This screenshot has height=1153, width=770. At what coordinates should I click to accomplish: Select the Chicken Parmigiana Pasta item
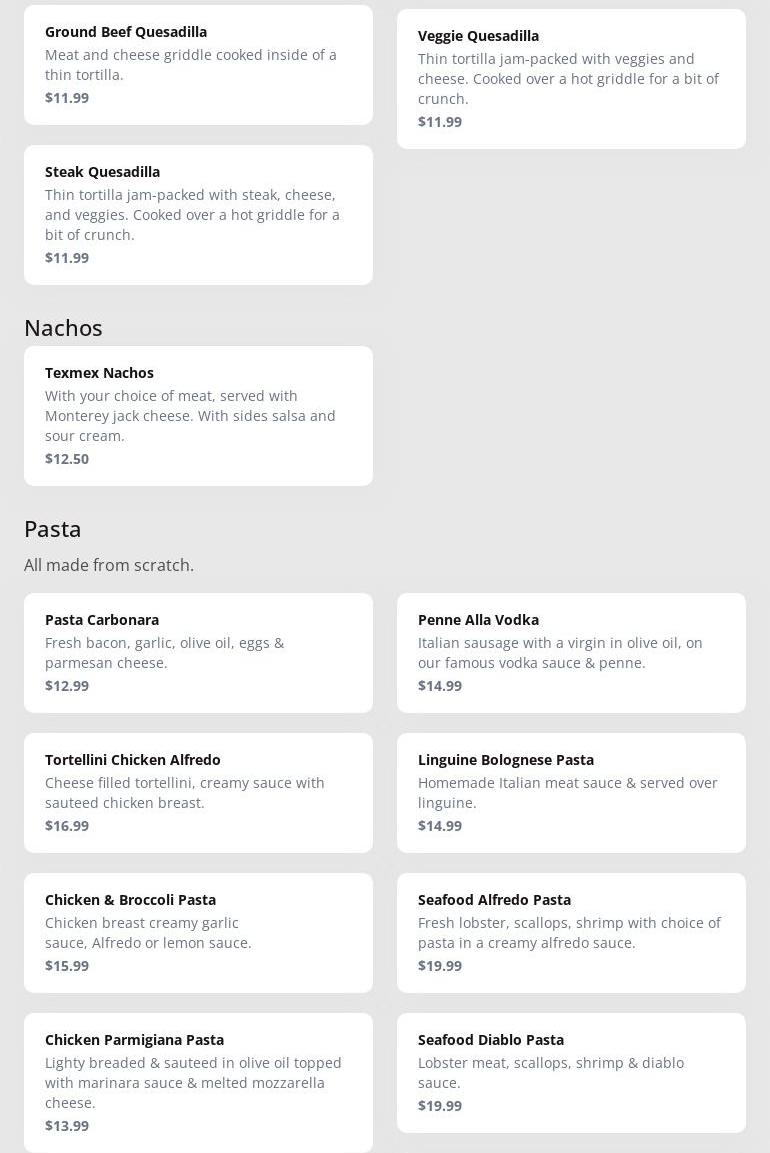click(x=198, y=1082)
